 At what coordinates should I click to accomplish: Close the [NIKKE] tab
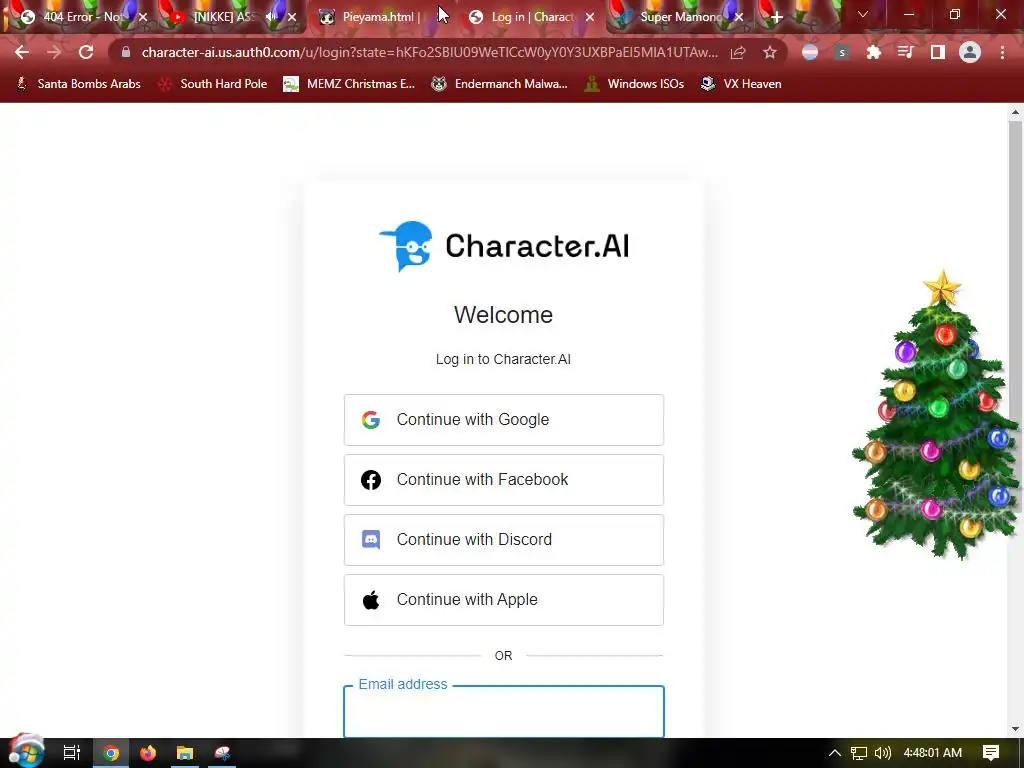(292, 17)
